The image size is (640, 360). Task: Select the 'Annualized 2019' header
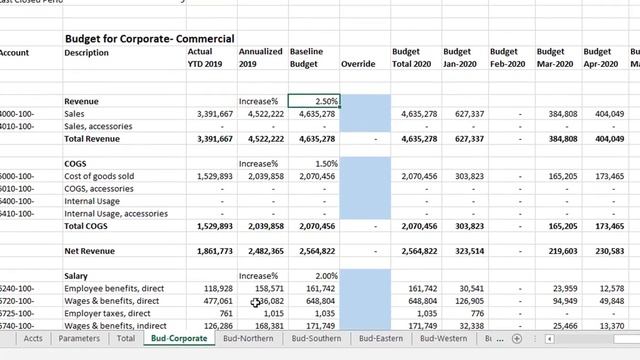tap(260, 58)
